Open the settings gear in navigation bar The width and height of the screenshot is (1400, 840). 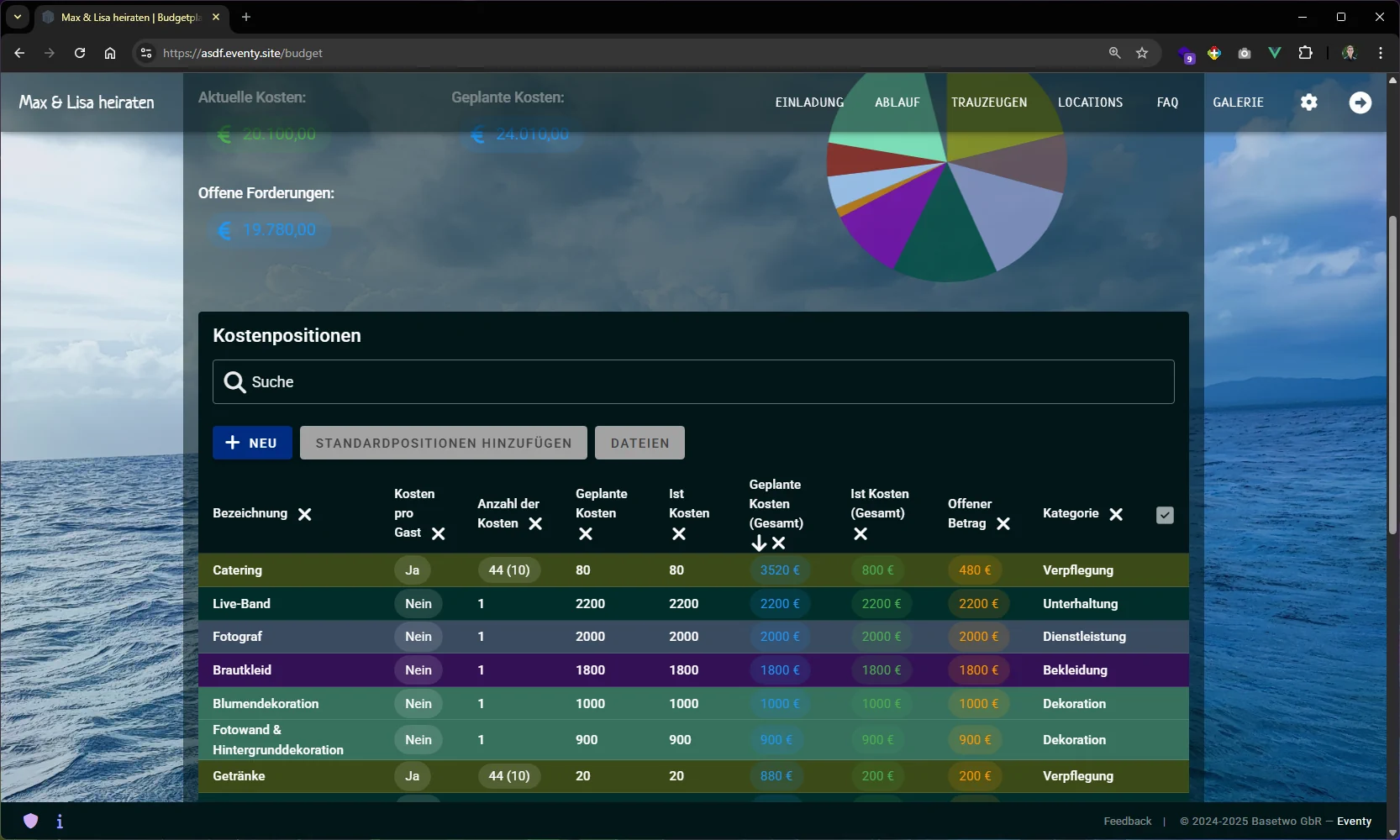click(x=1308, y=102)
